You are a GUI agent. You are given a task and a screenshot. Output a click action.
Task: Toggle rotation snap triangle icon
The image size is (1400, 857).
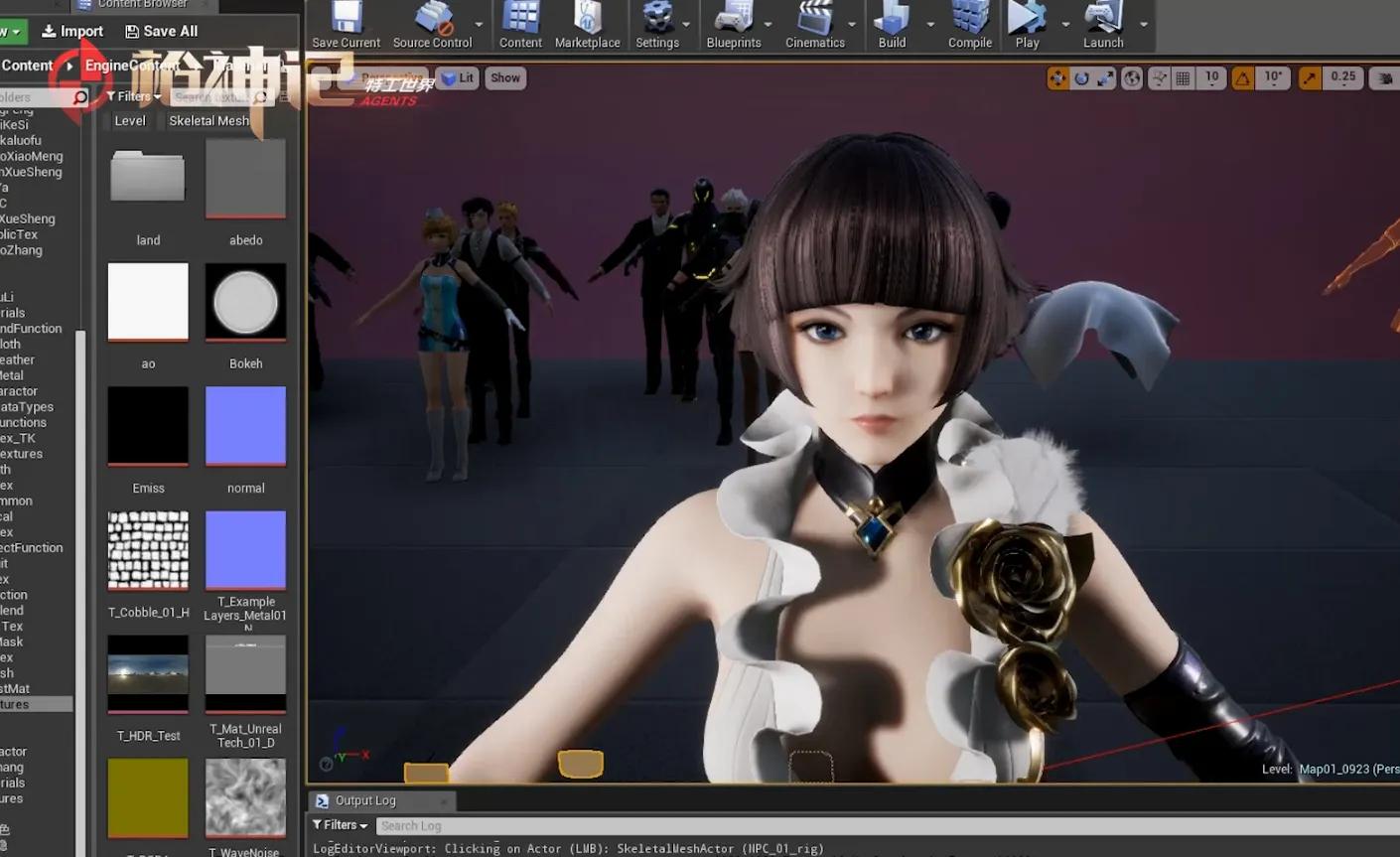point(1242,78)
